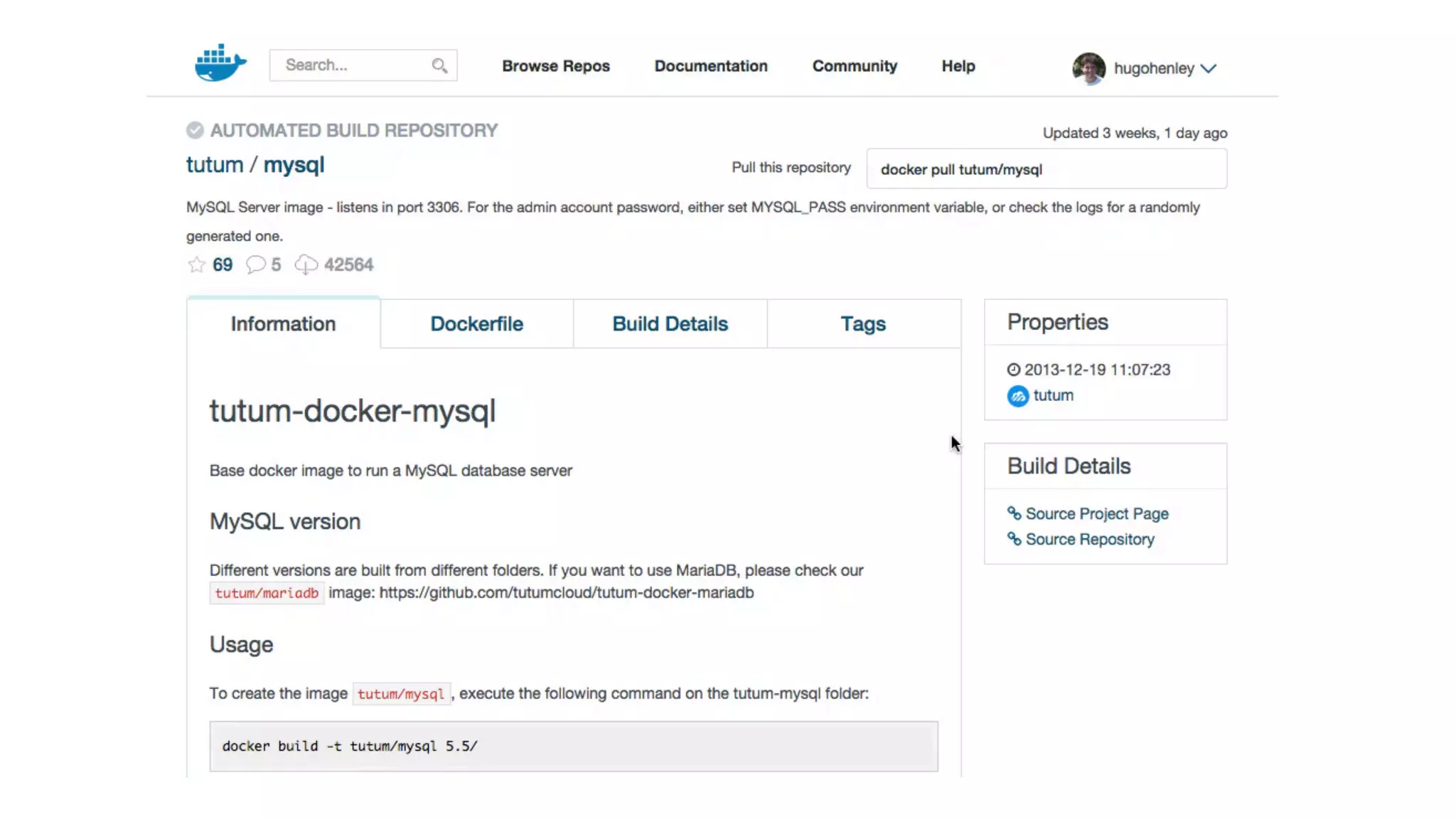Select the Tags tab
This screenshot has width=1456, height=819.
coord(863,324)
